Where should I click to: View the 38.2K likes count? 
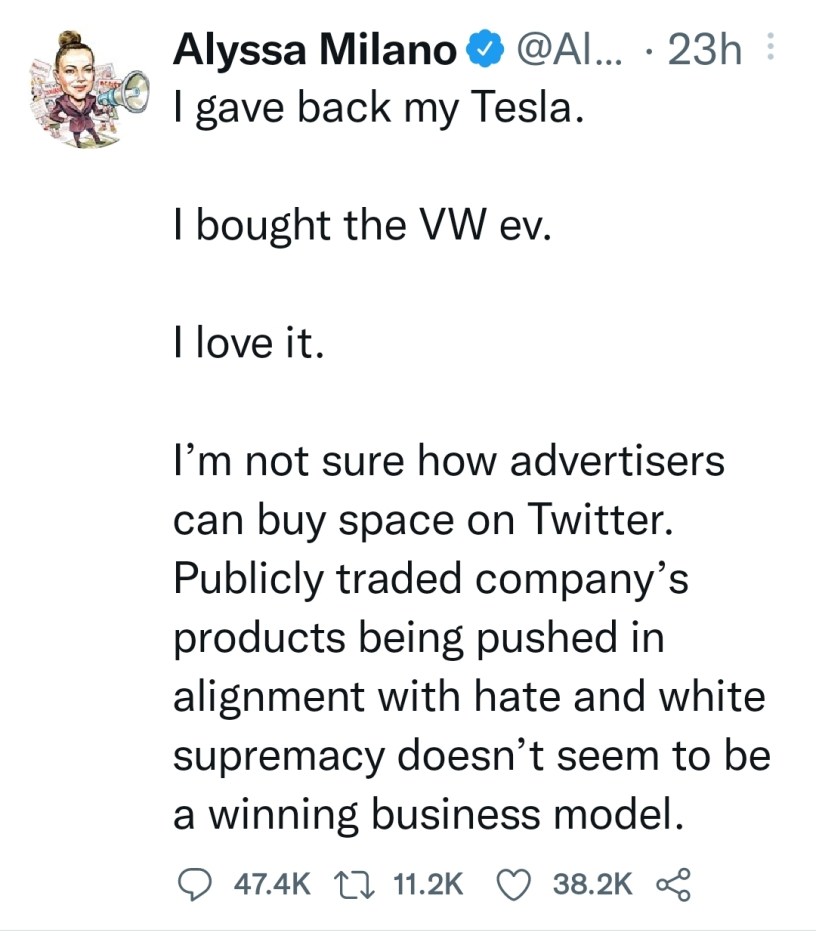[x=593, y=882]
